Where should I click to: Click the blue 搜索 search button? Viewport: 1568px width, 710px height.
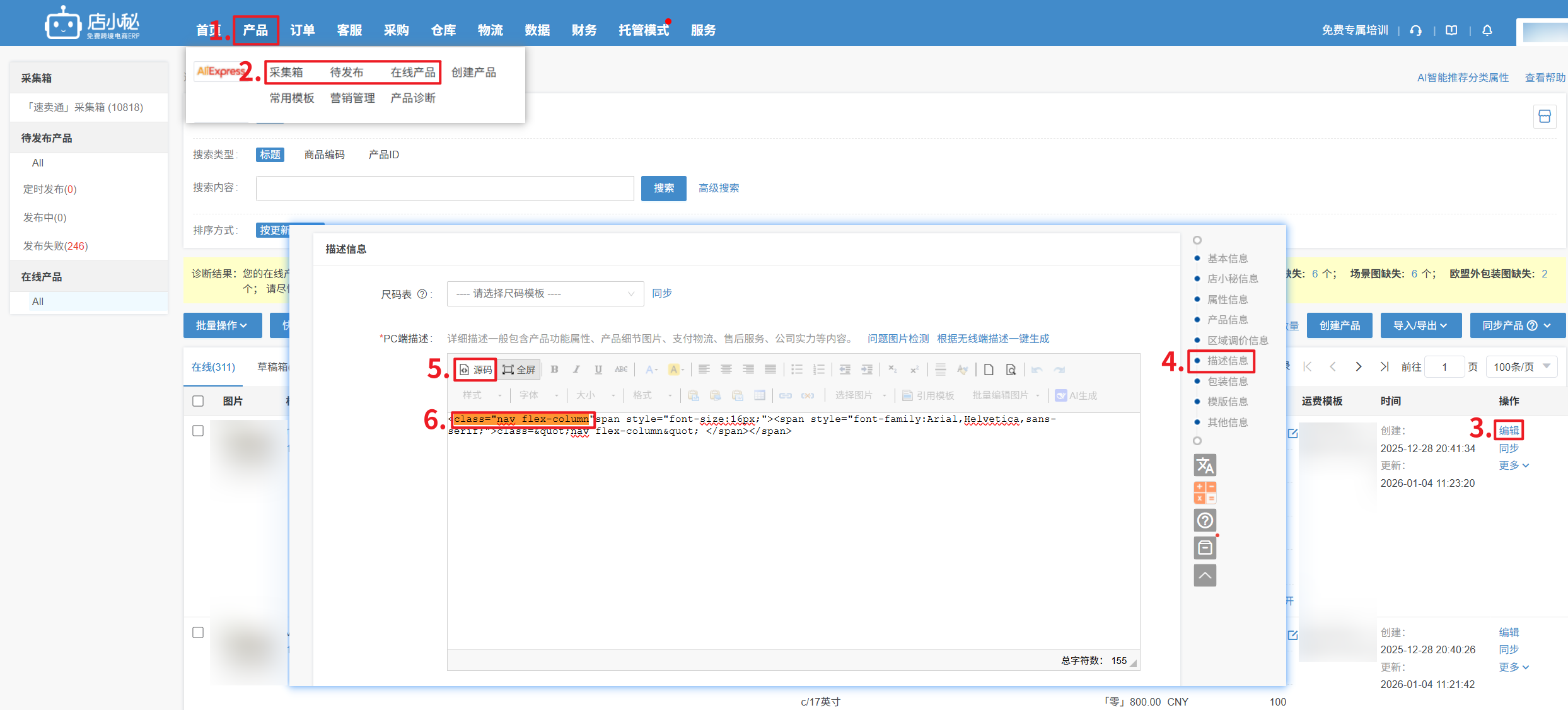[x=663, y=189]
